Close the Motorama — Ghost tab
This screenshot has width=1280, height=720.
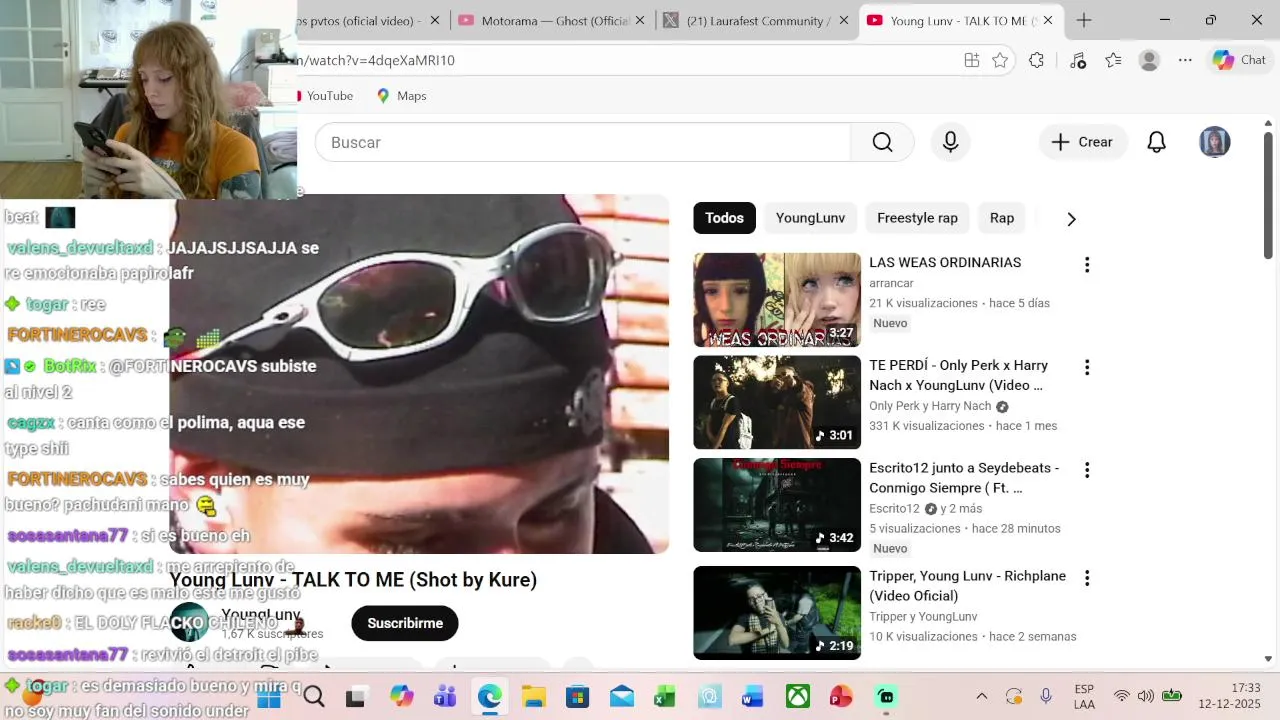coord(640,20)
